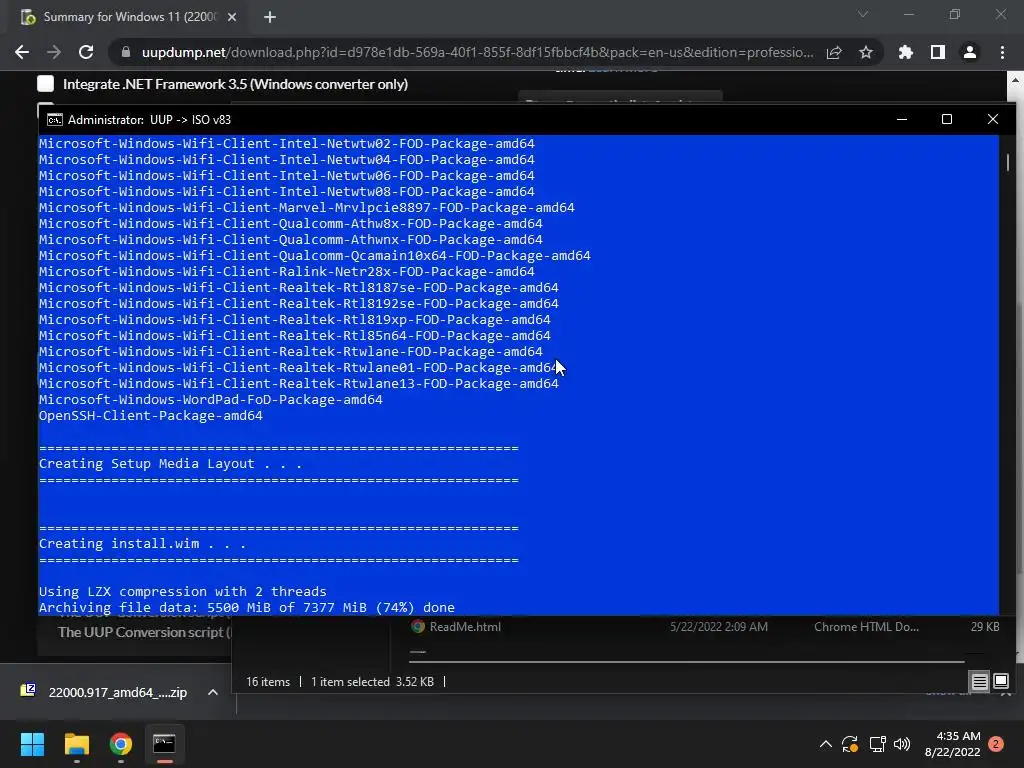Open the Chrome profile avatar
The height and width of the screenshot is (768, 1024).
click(x=970, y=52)
